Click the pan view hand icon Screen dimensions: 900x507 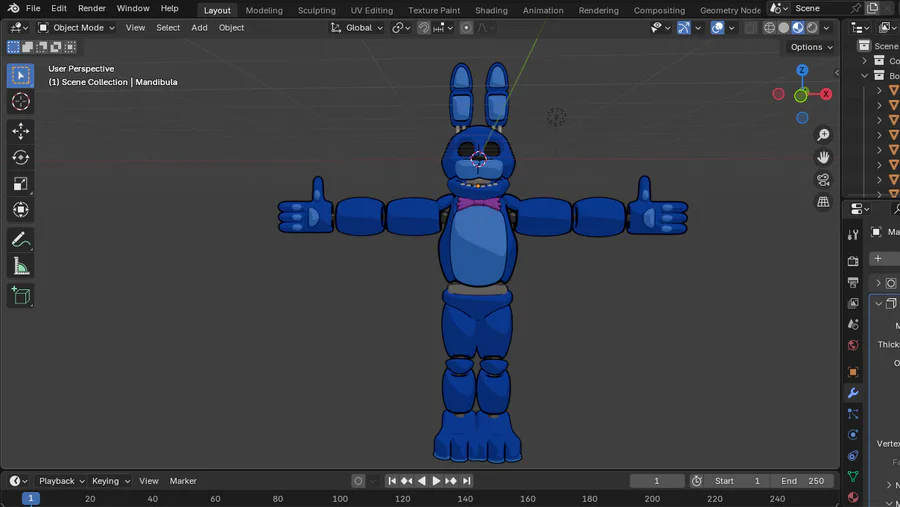(x=823, y=157)
